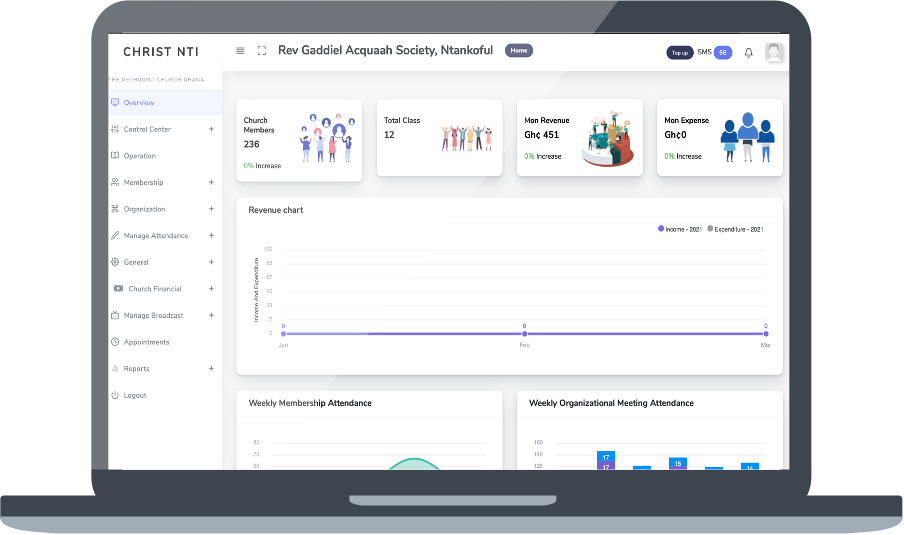Open notifications with the bell icon
This screenshot has width=904, height=535.
click(748, 53)
